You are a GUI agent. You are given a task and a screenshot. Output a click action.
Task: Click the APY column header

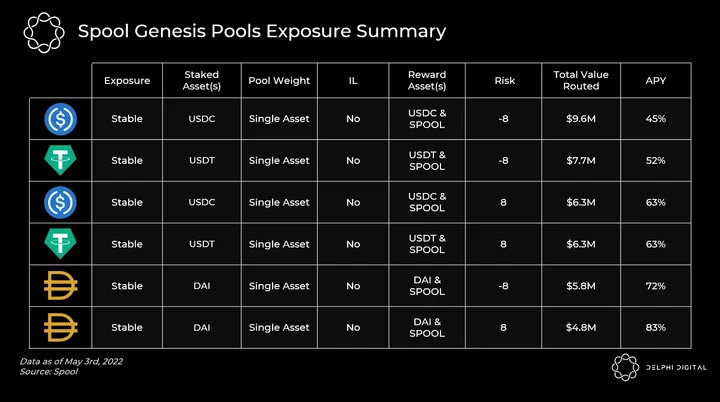click(x=656, y=80)
